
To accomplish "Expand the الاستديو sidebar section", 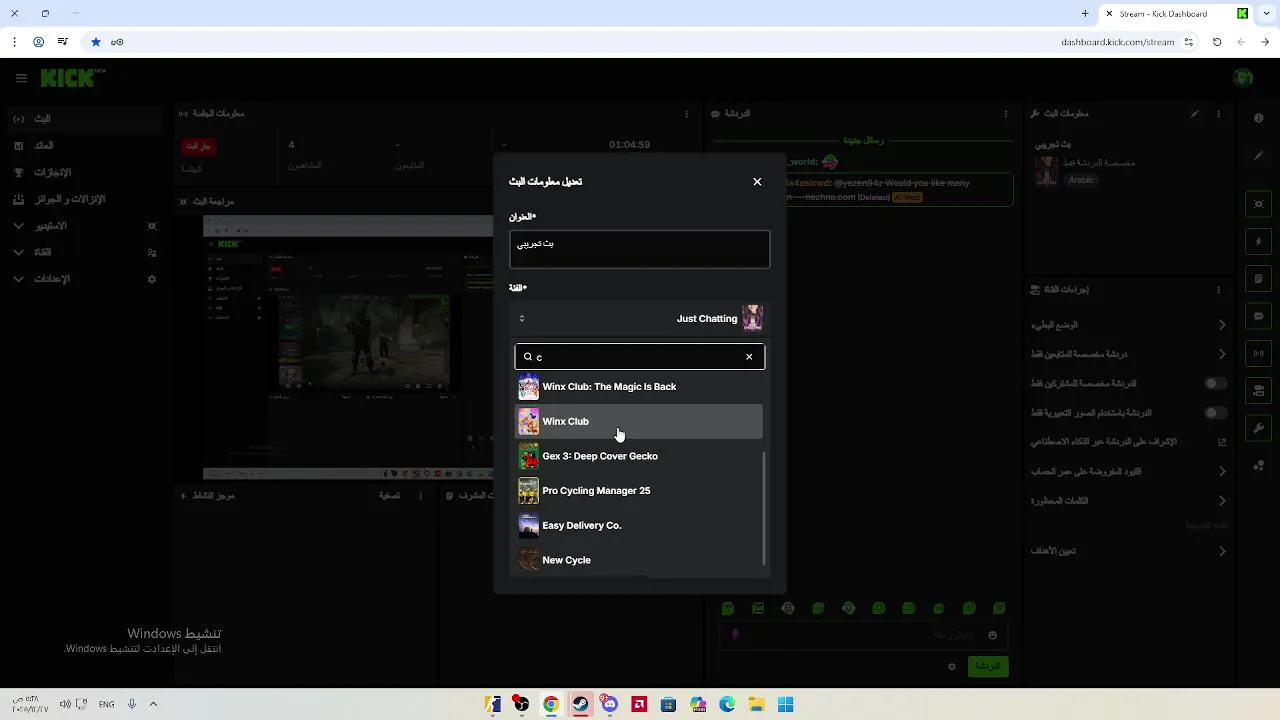I will point(18,226).
